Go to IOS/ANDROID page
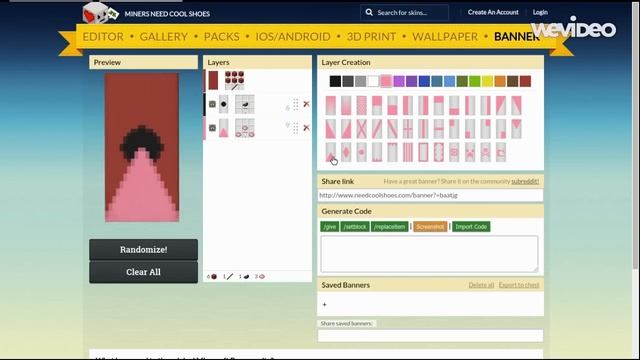The width and height of the screenshot is (640, 360). [x=293, y=36]
